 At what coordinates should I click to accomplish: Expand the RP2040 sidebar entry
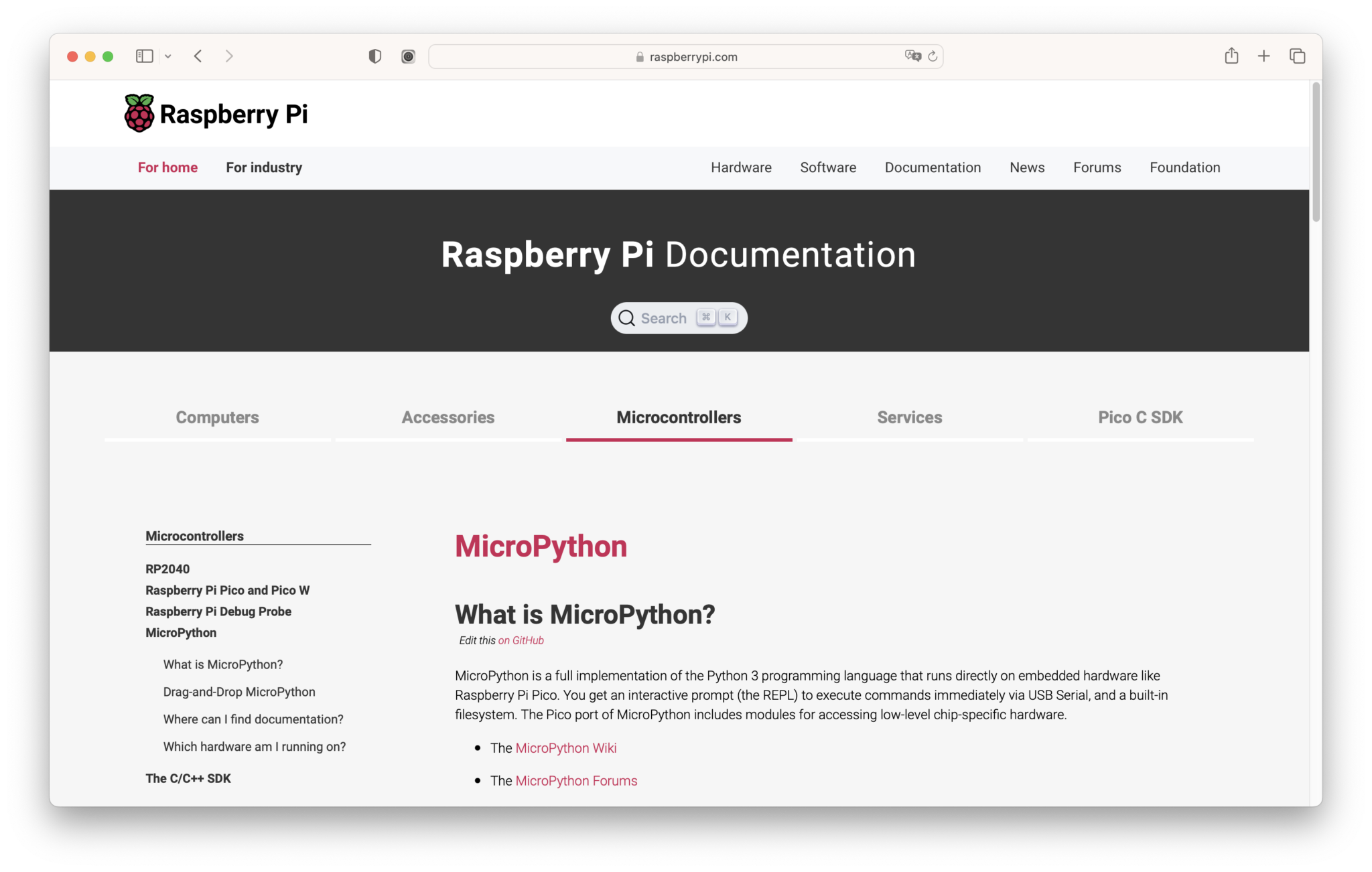coord(167,569)
